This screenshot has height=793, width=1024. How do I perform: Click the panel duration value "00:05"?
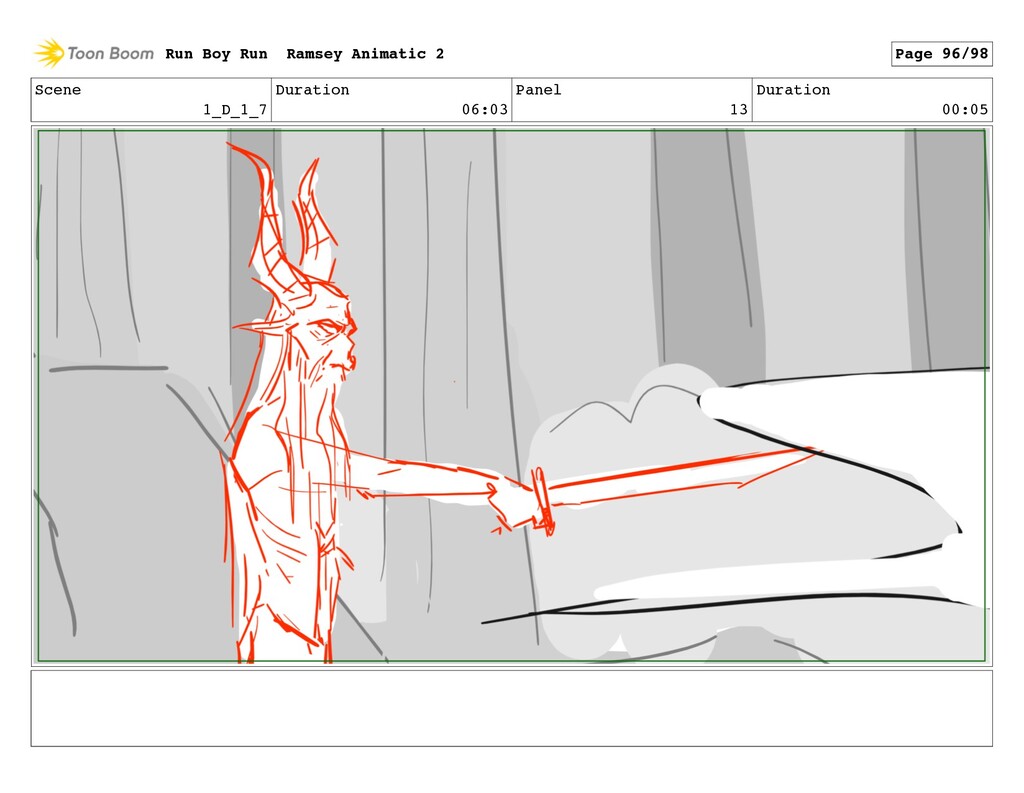965,110
